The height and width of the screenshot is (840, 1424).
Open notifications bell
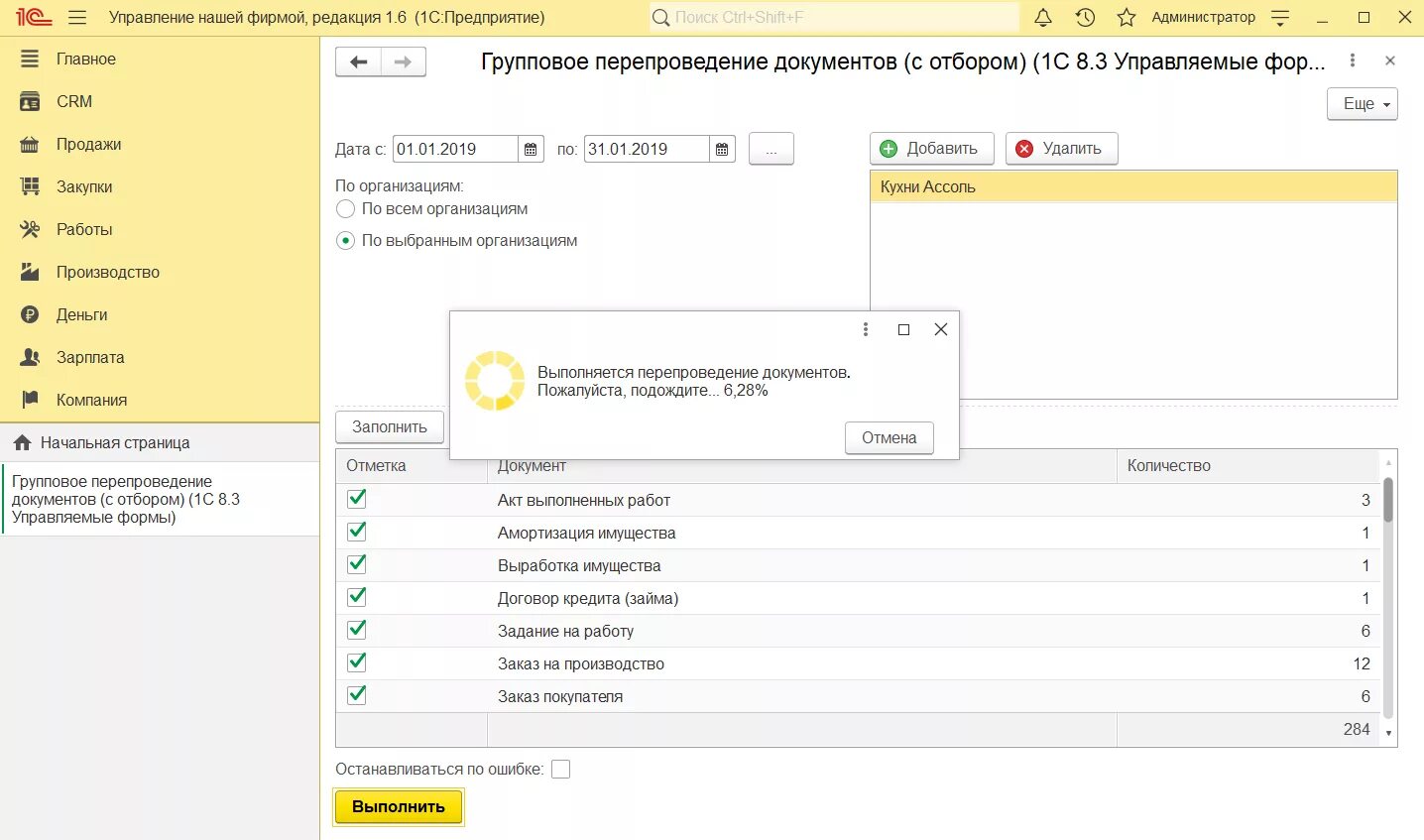[x=1043, y=17]
